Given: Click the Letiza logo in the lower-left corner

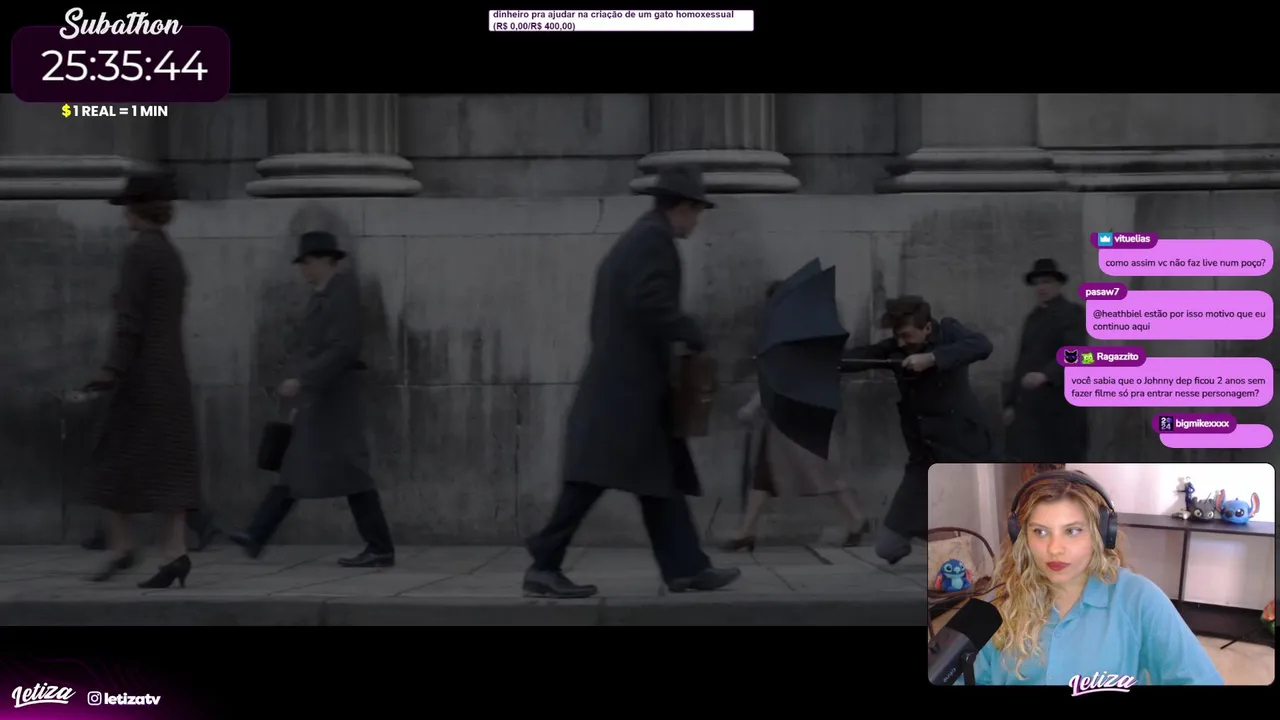Looking at the screenshot, I should 43,695.
